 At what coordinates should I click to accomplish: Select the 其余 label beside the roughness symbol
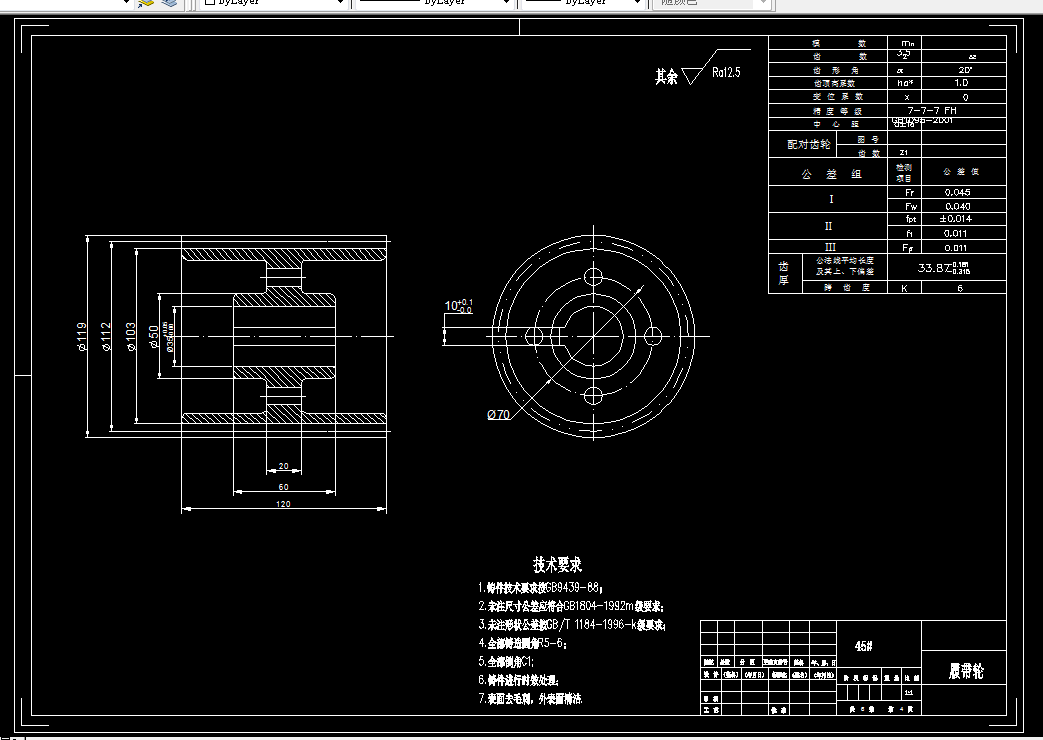pyautogui.click(x=666, y=77)
